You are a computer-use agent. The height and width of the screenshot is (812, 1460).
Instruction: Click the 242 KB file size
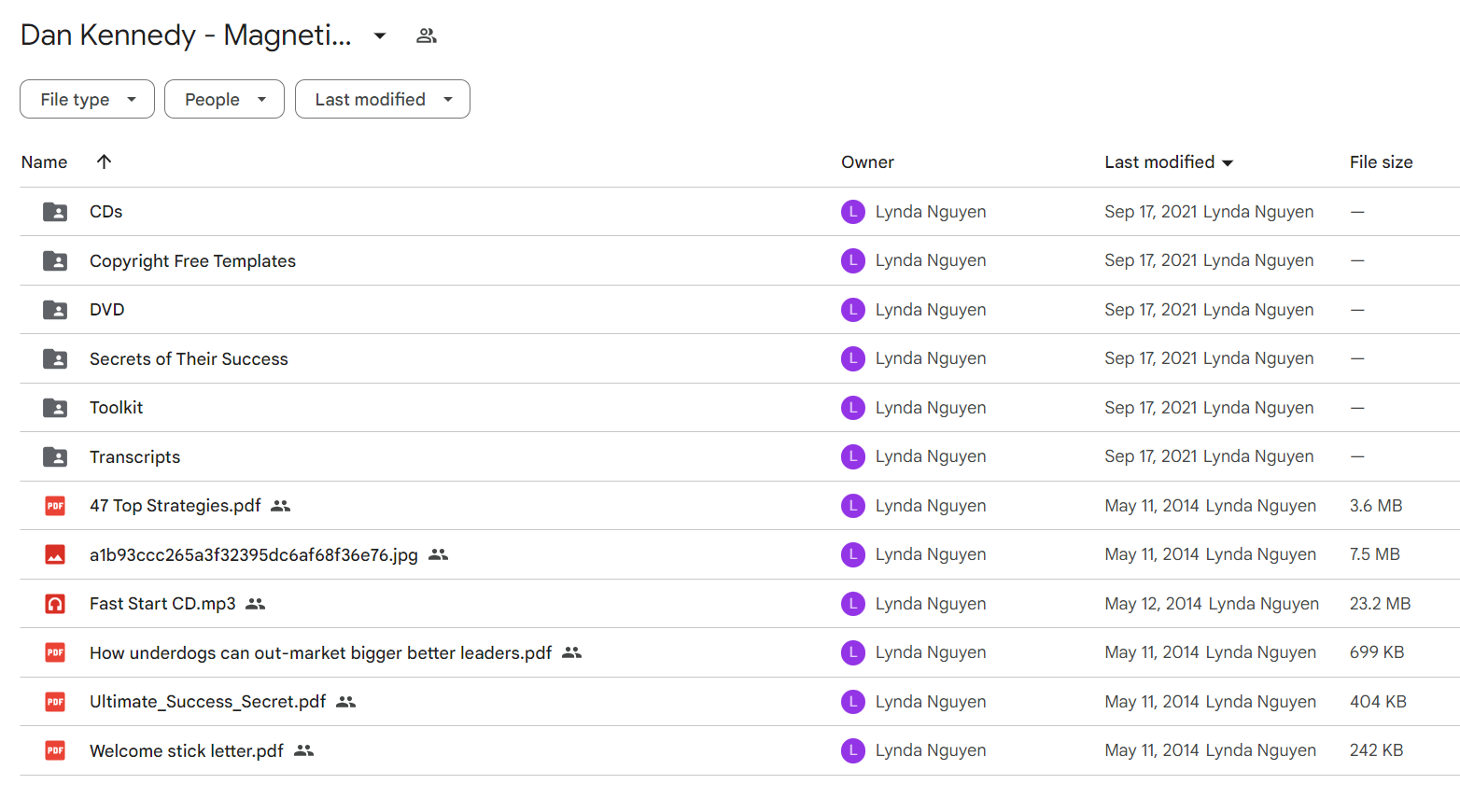coord(1377,750)
